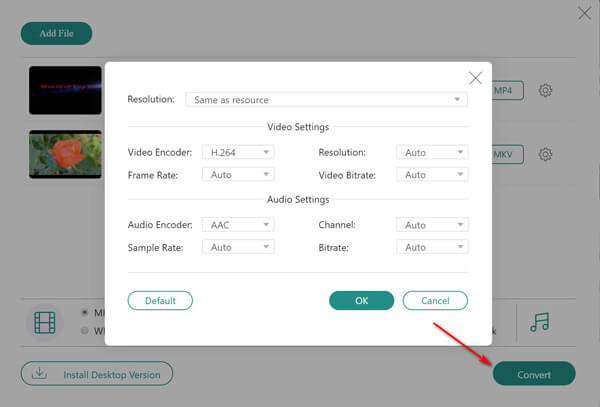Click the Default button
Screen dimensions: 600x407
[160, 300]
